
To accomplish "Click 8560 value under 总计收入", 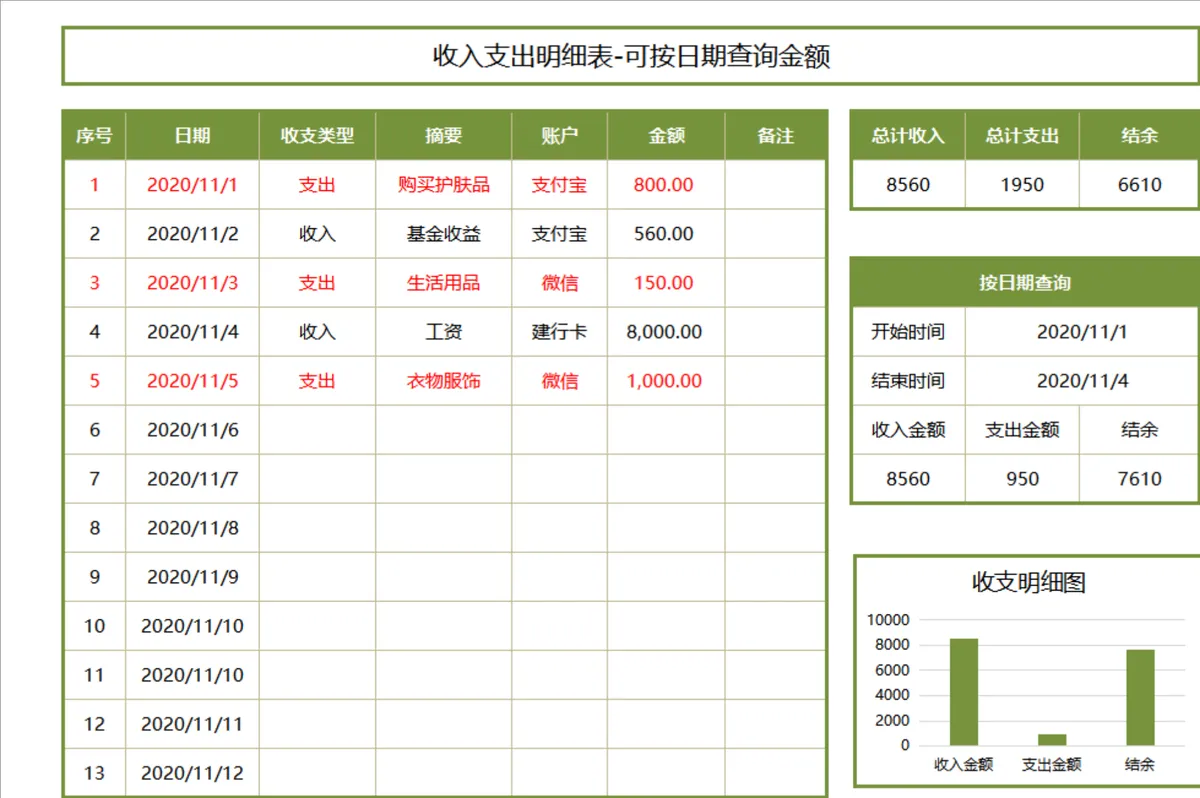I will [x=908, y=185].
